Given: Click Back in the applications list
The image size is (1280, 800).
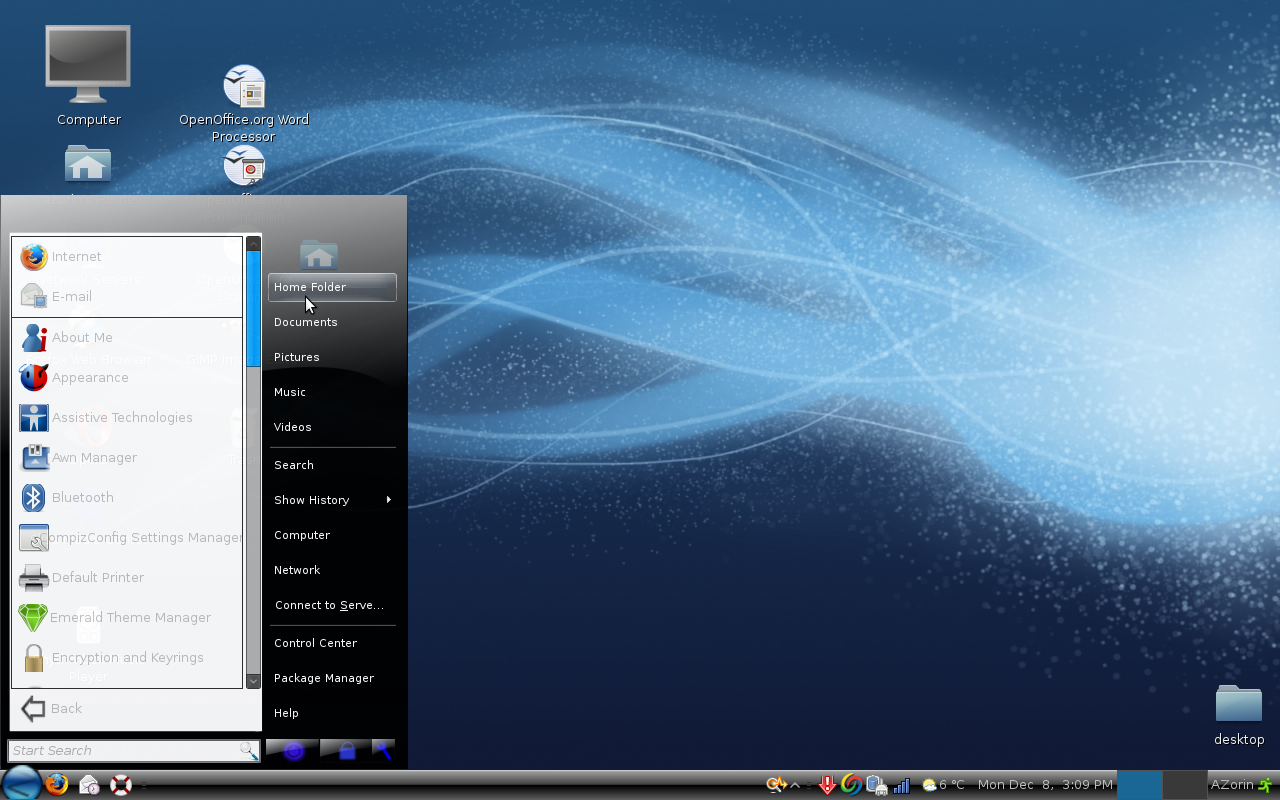Looking at the screenshot, I should [x=64, y=708].
